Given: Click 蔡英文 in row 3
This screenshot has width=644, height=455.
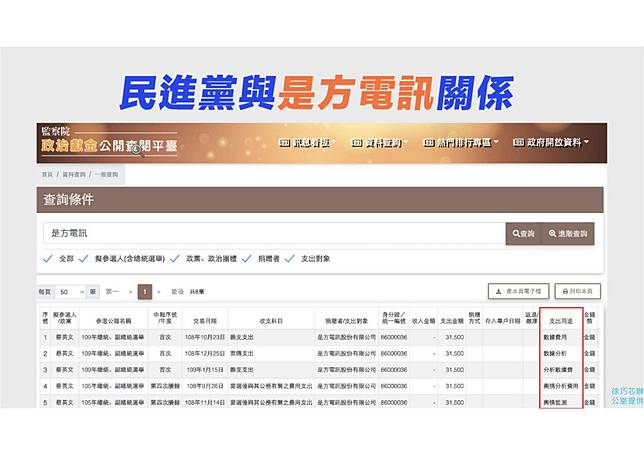Looking at the screenshot, I should pos(64,370).
